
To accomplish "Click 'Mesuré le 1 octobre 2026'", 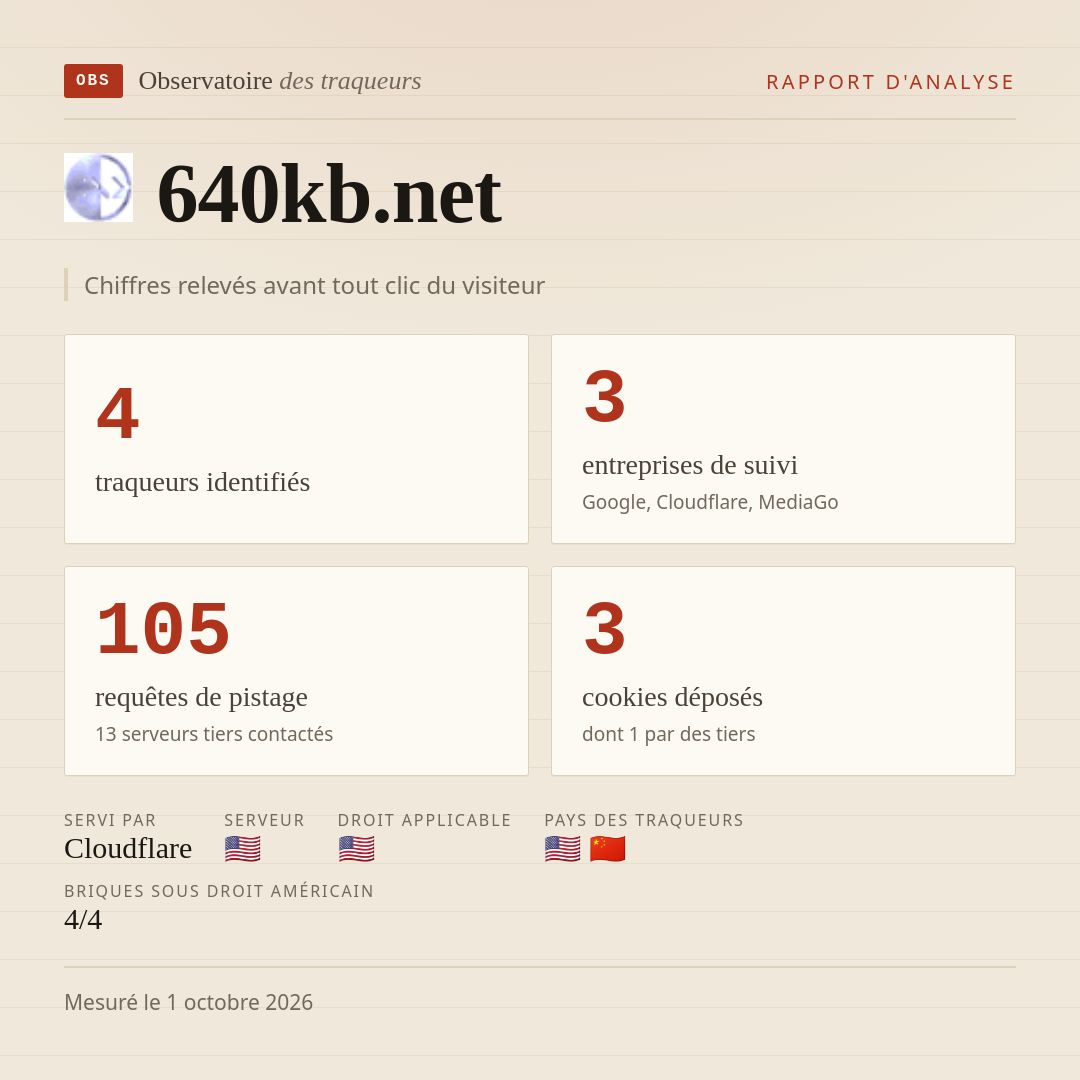I will pos(189,1002).
